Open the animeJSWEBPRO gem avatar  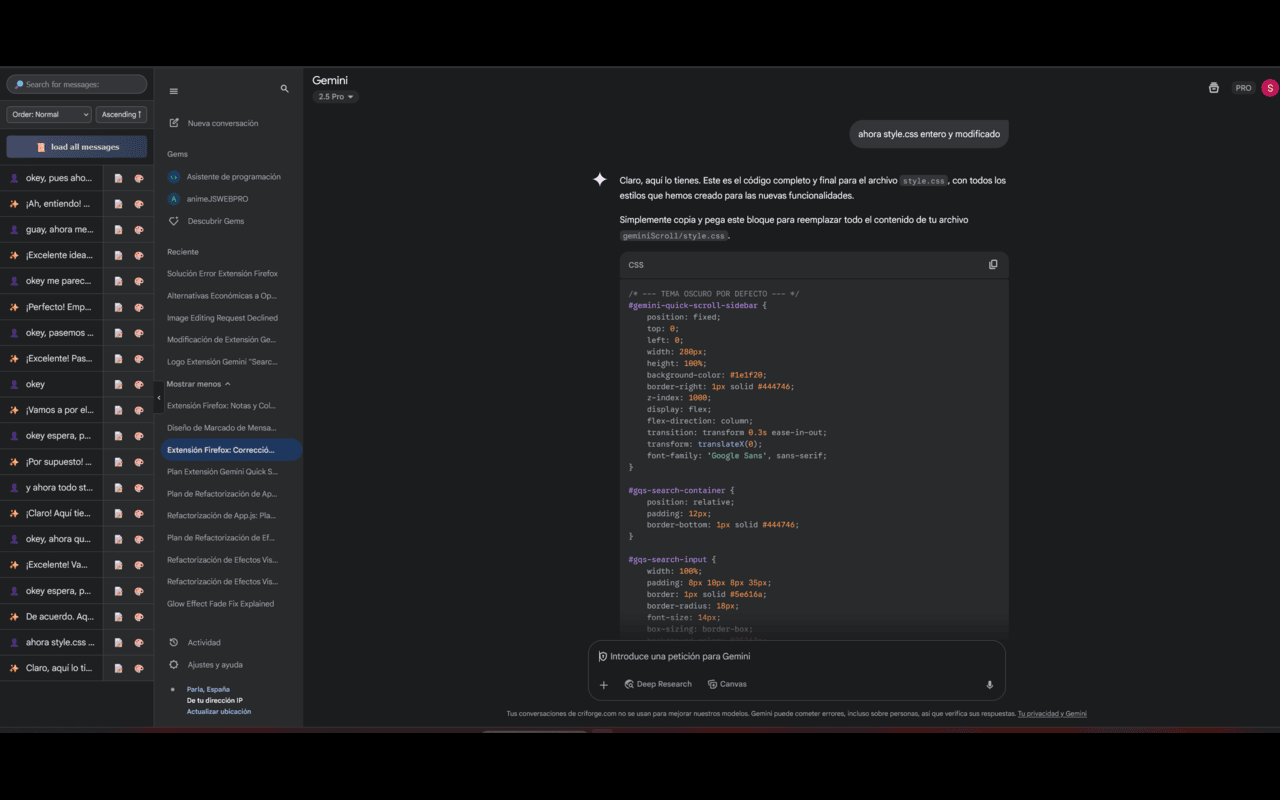pyautogui.click(x=174, y=199)
